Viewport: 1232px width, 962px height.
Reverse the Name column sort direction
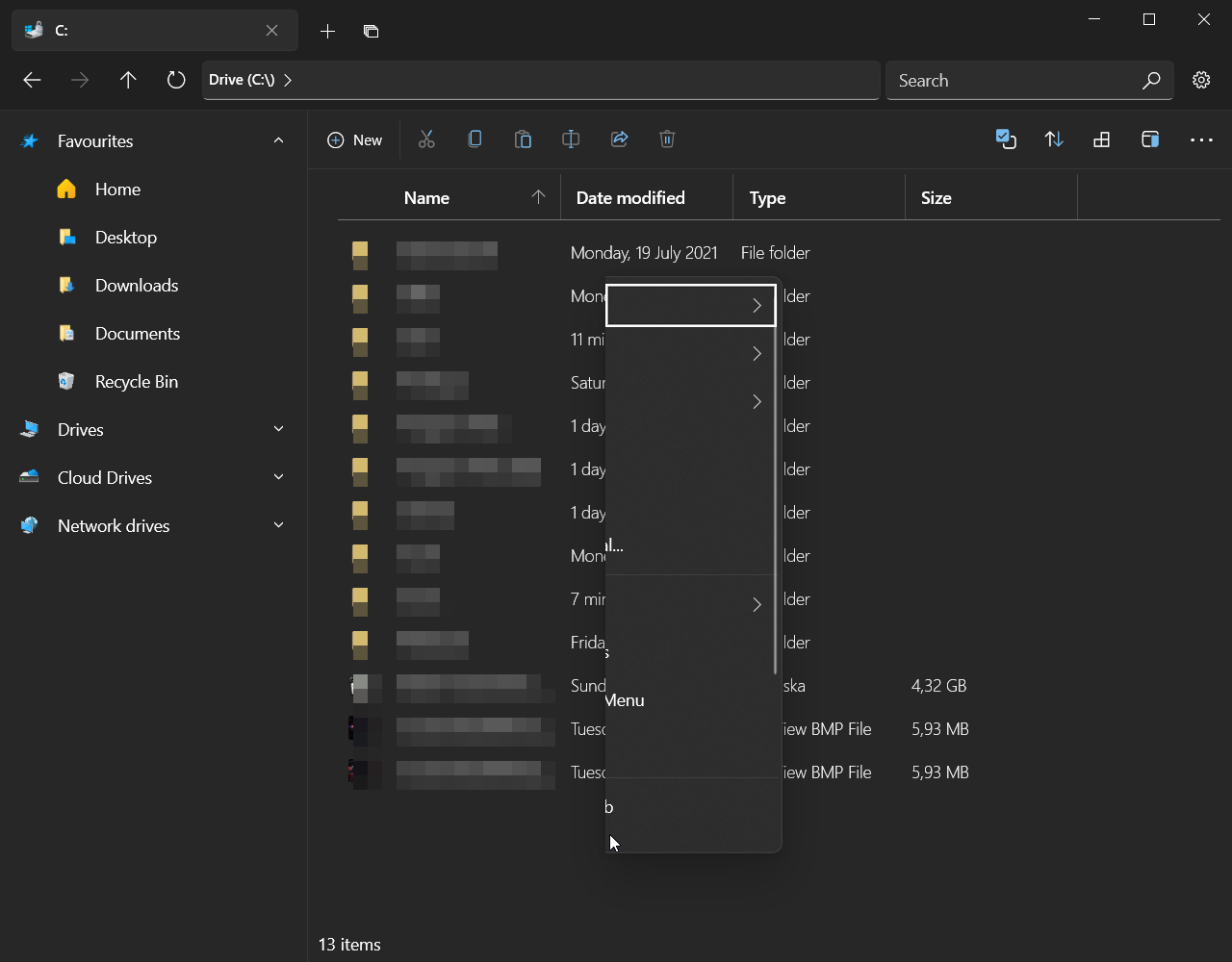(537, 196)
